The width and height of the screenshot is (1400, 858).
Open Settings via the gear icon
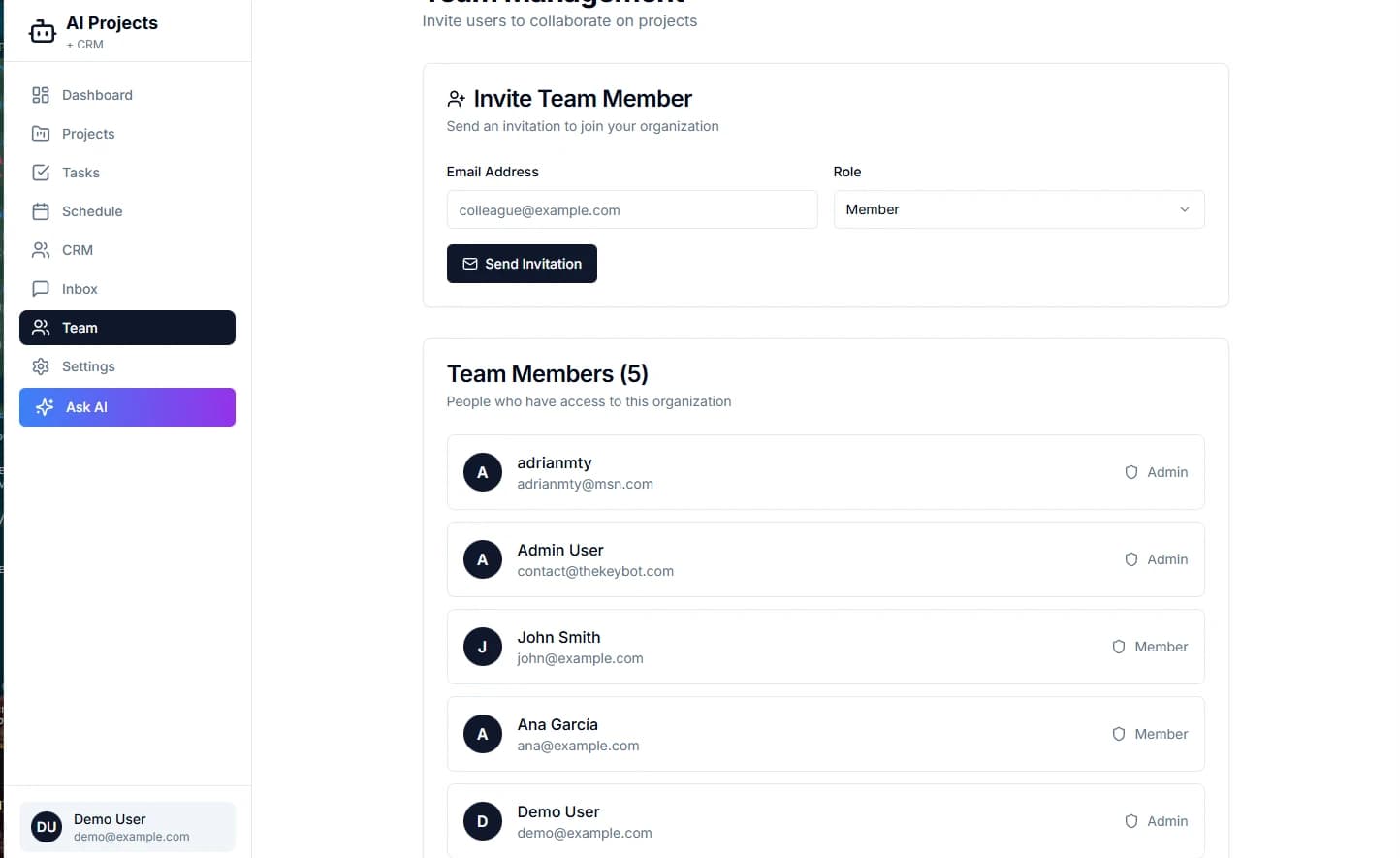(x=41, y=366)
